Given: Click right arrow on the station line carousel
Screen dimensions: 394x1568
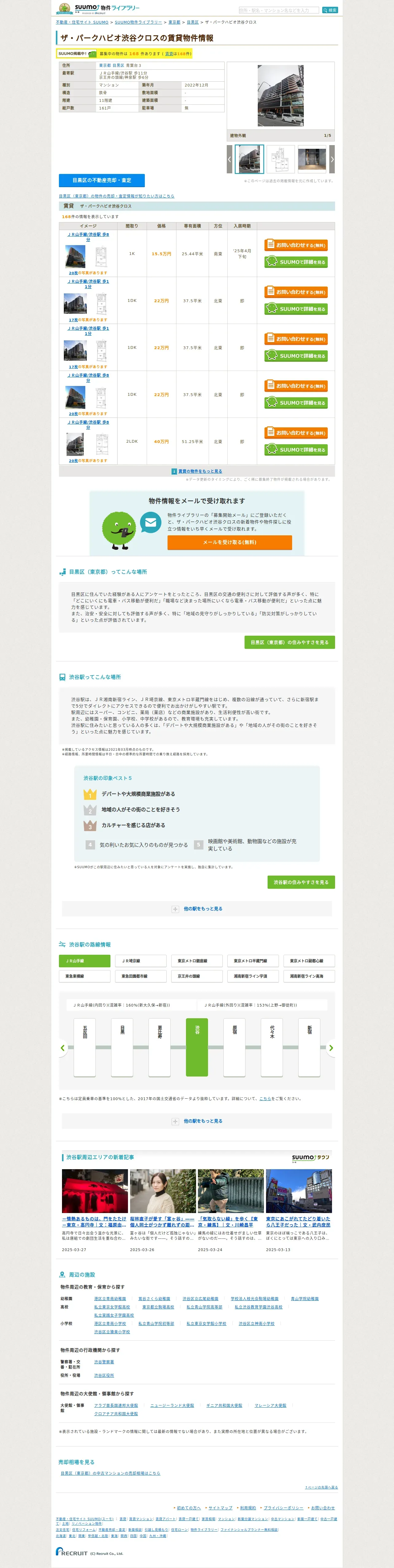Looking at the screenshot, I should tap(331, 1048).
